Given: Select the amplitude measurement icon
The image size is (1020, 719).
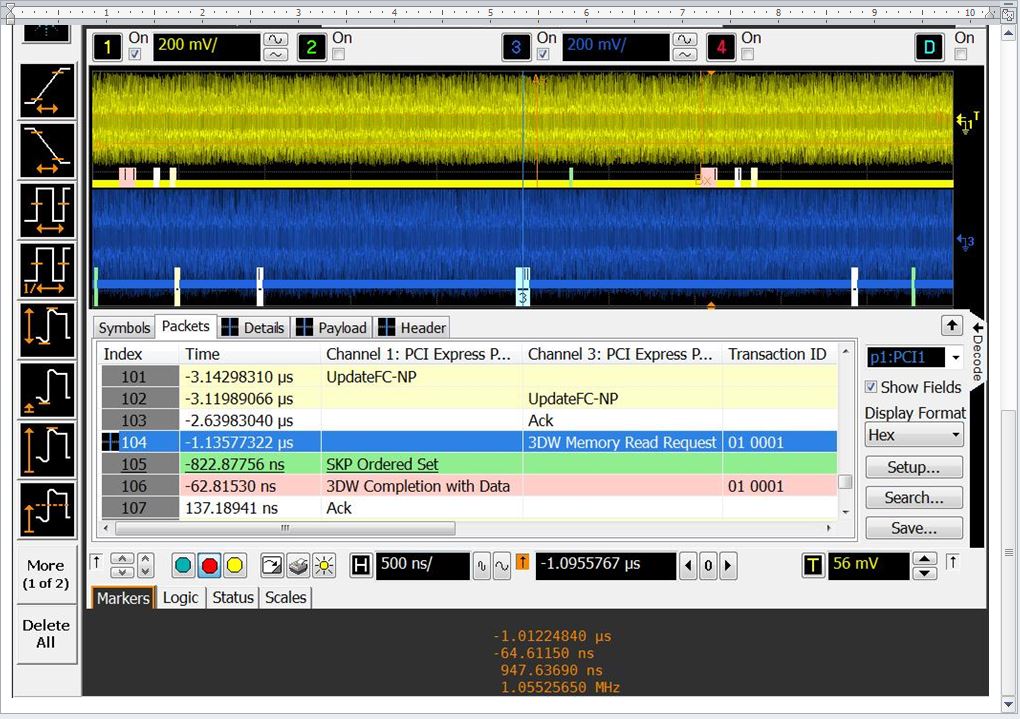Looking at the screenshot, I should click(47, 450).
